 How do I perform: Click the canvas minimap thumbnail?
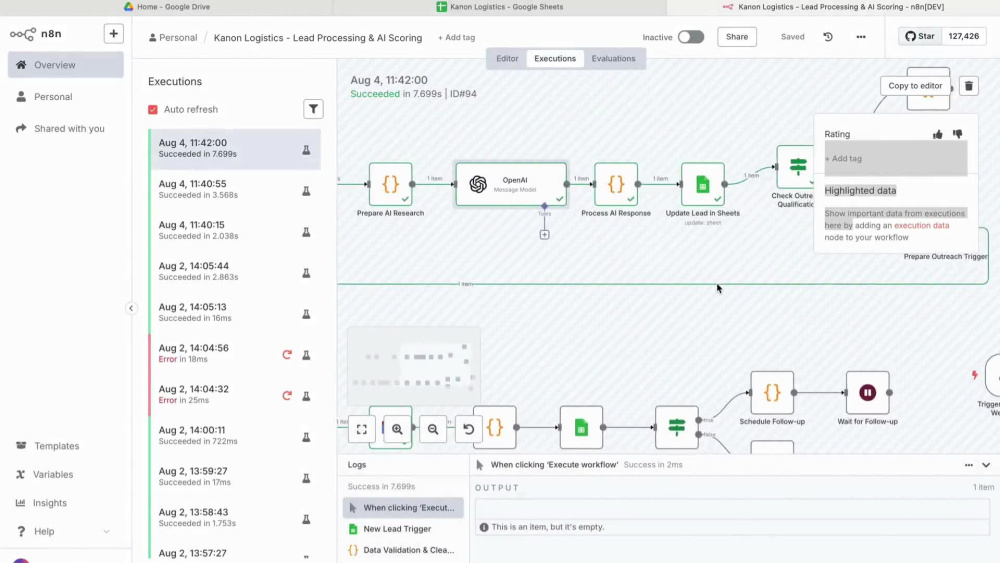click(414, 367)
